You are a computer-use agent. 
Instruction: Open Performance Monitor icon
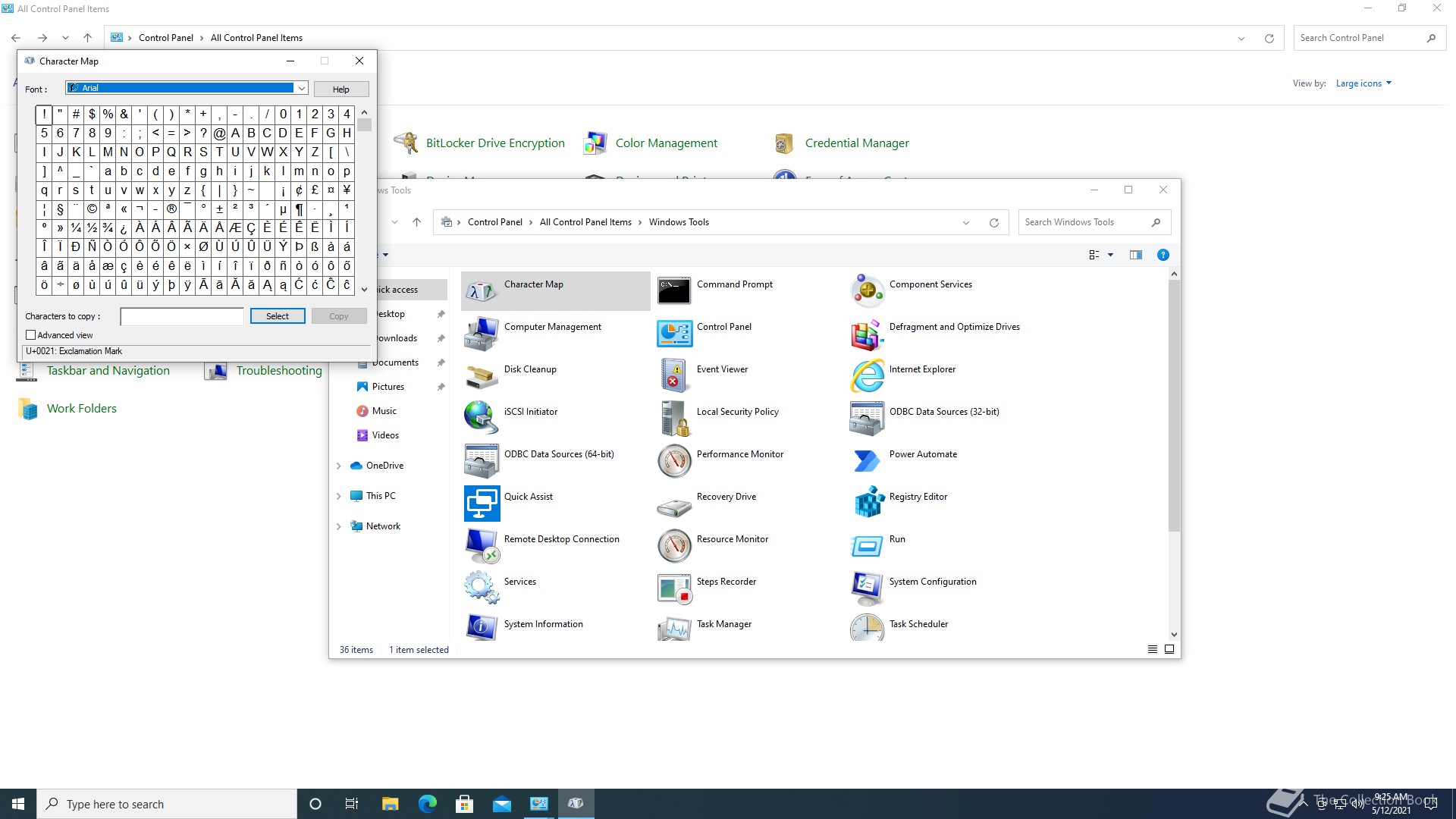coord(674,460)
